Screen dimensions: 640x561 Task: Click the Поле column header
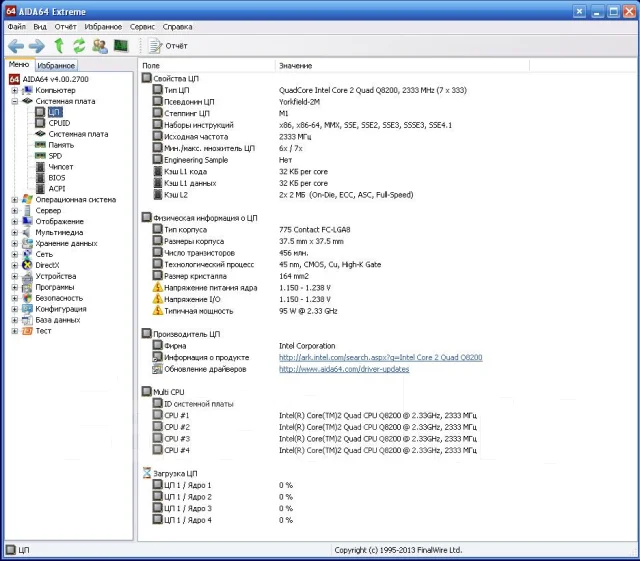pyautogui.click(x=207, y=66)
